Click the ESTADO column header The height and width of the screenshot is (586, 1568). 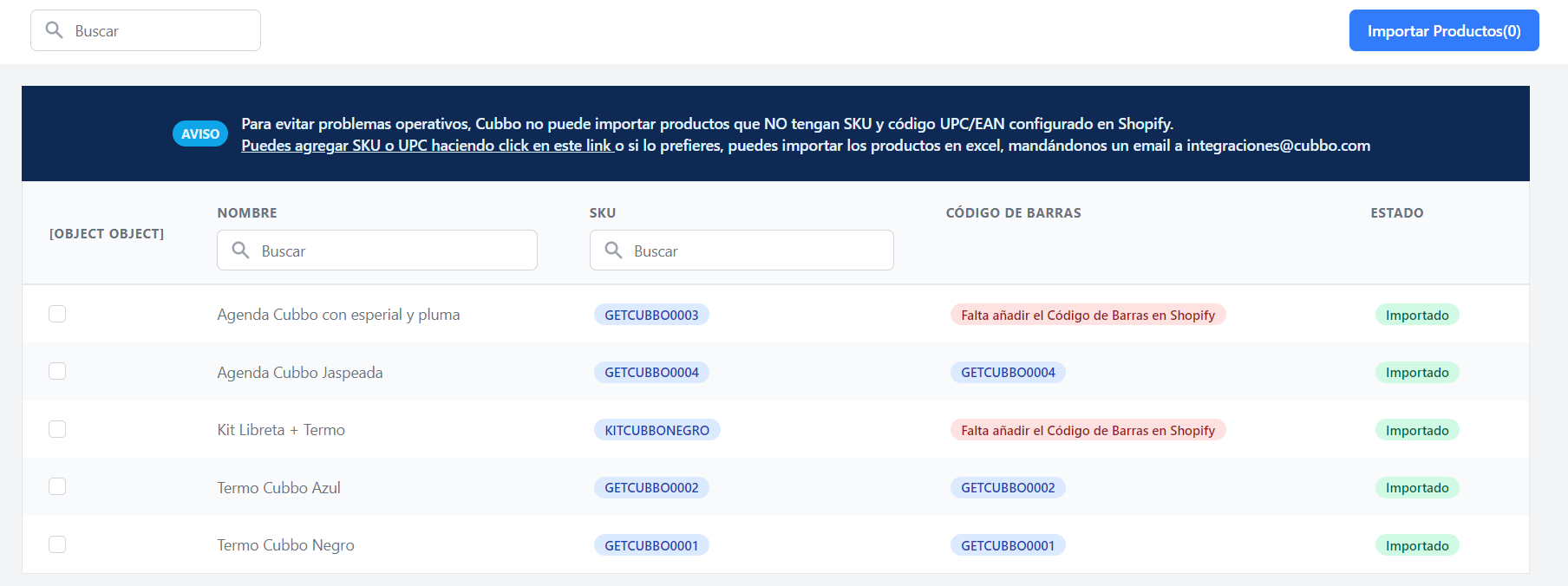pyautogui.click(x=1397, y=213)
